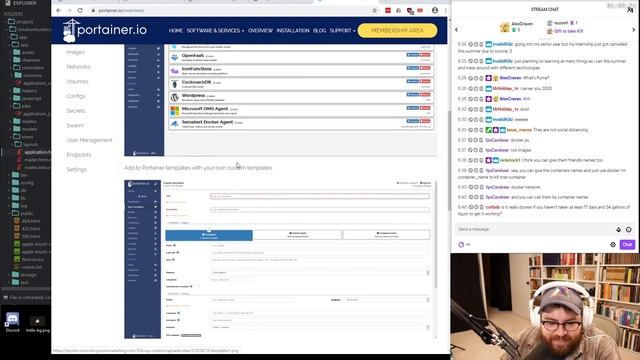This screenshot has width=640, height=360.
Task: Click the Settings sidebar link
Action: tap(76, 170)
